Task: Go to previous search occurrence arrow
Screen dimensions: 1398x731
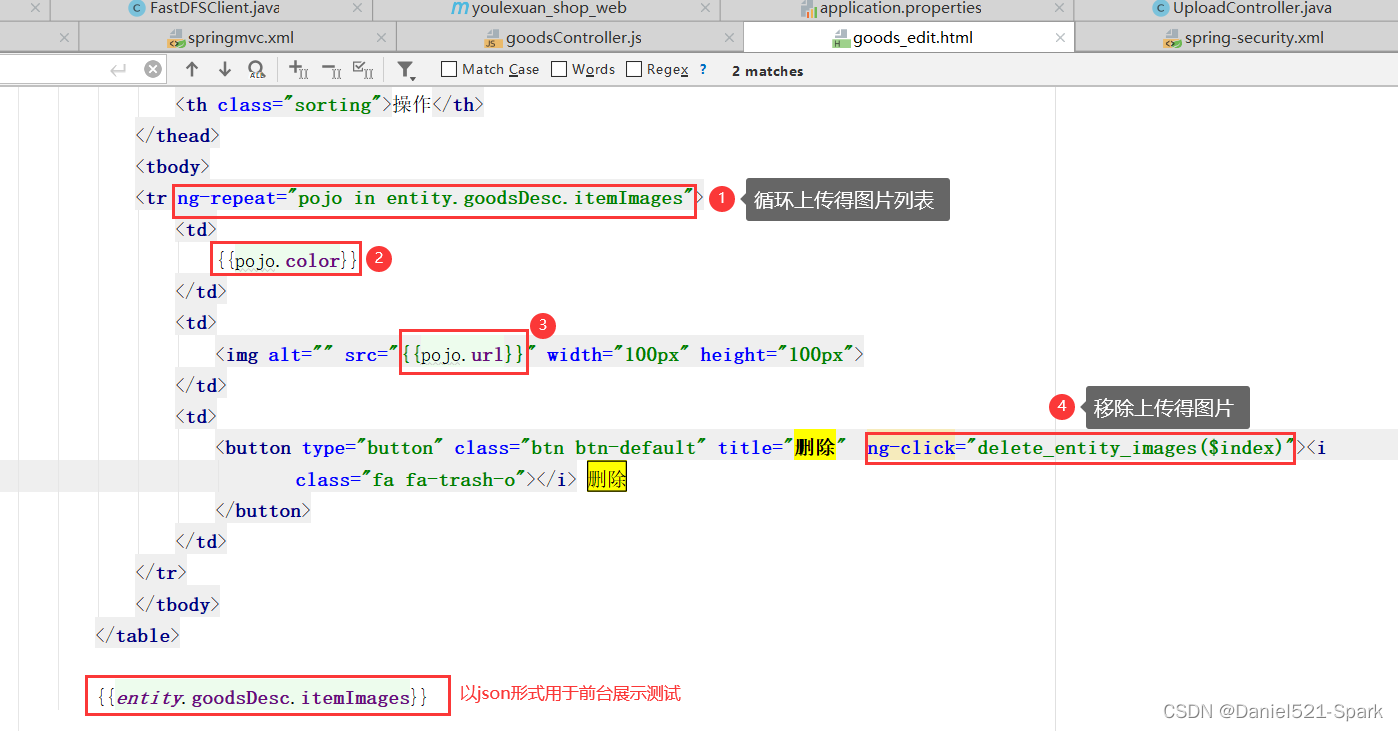Action: [x=192, y=69]
